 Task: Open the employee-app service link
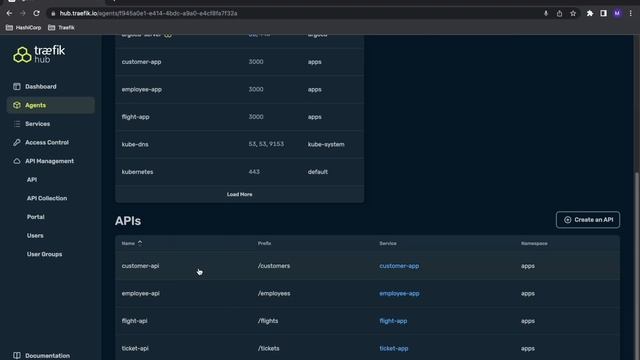tap(399, 293)
